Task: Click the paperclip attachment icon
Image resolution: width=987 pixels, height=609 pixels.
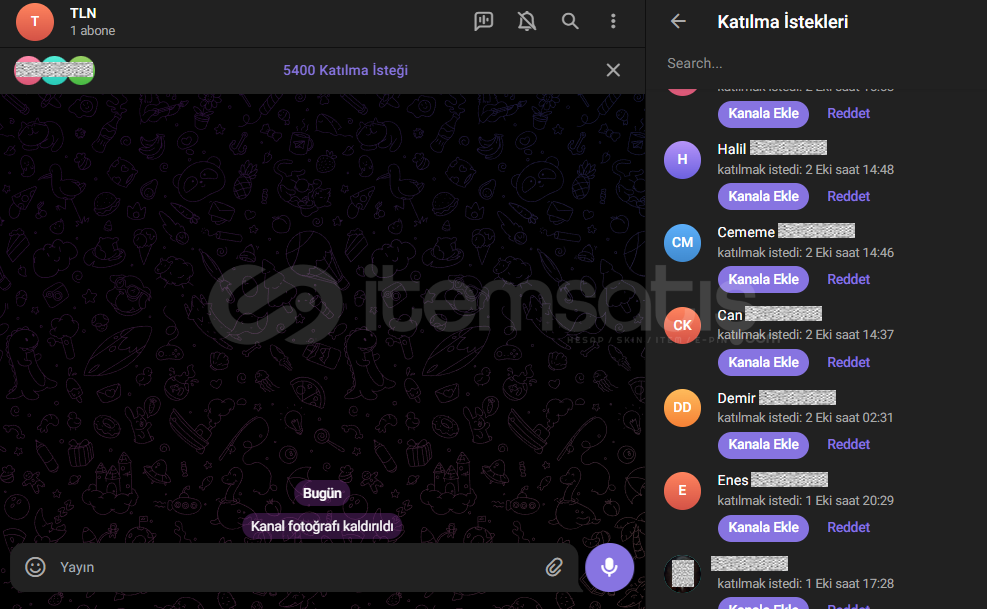Action: point(554,567)
